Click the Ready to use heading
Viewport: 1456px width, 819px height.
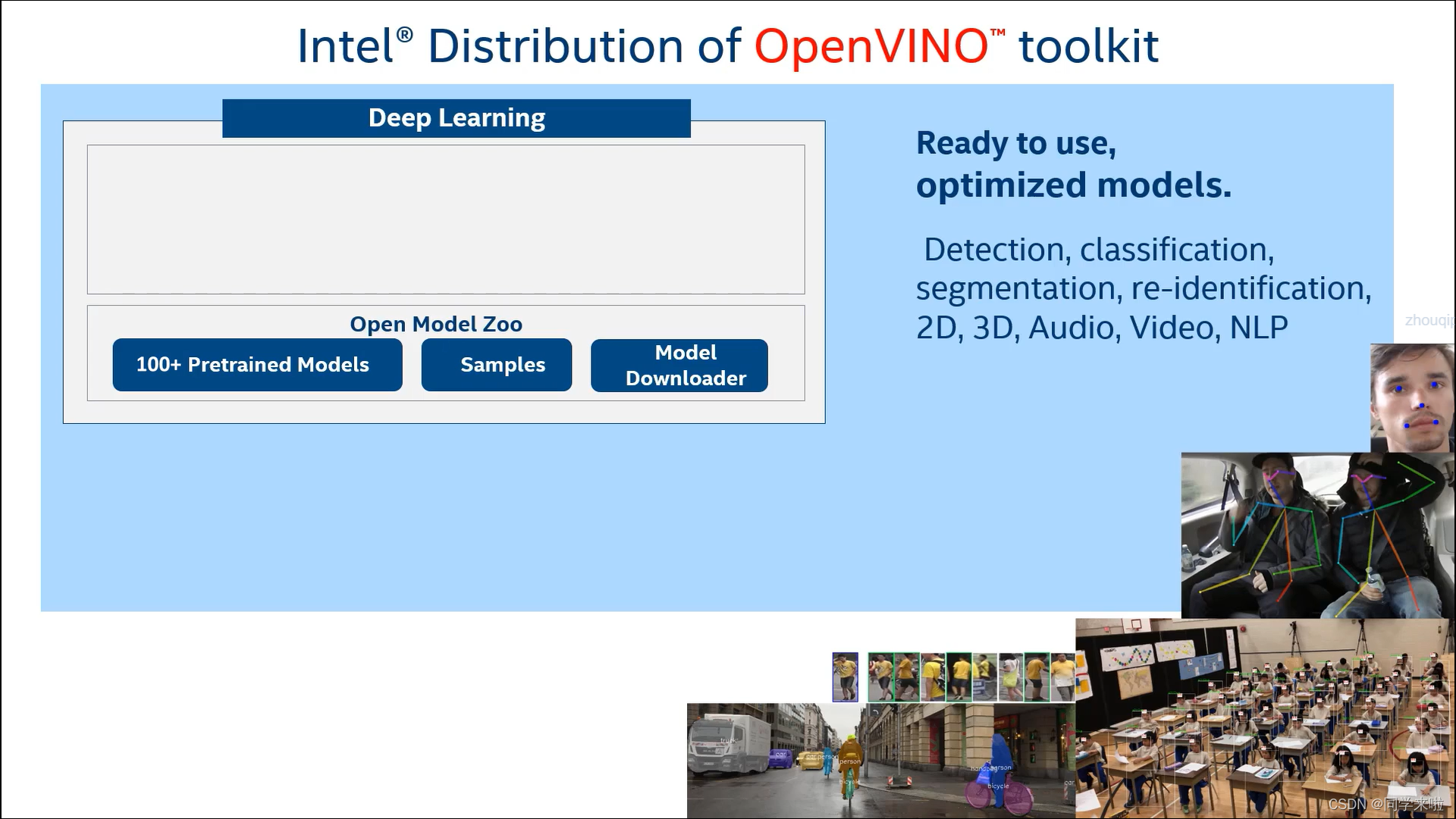coord(1015,143)
